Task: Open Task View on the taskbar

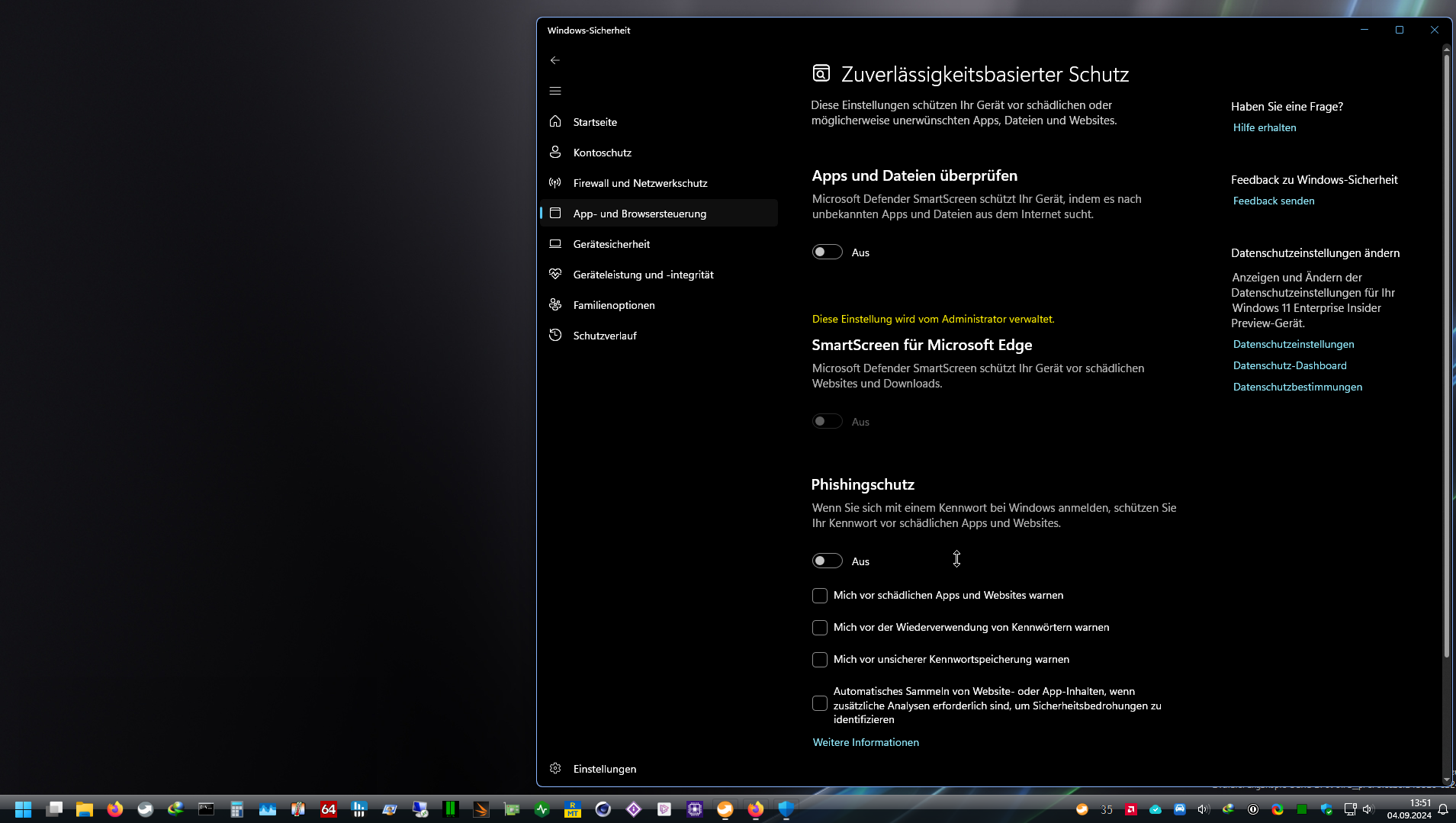Action: tap(54, 809)
